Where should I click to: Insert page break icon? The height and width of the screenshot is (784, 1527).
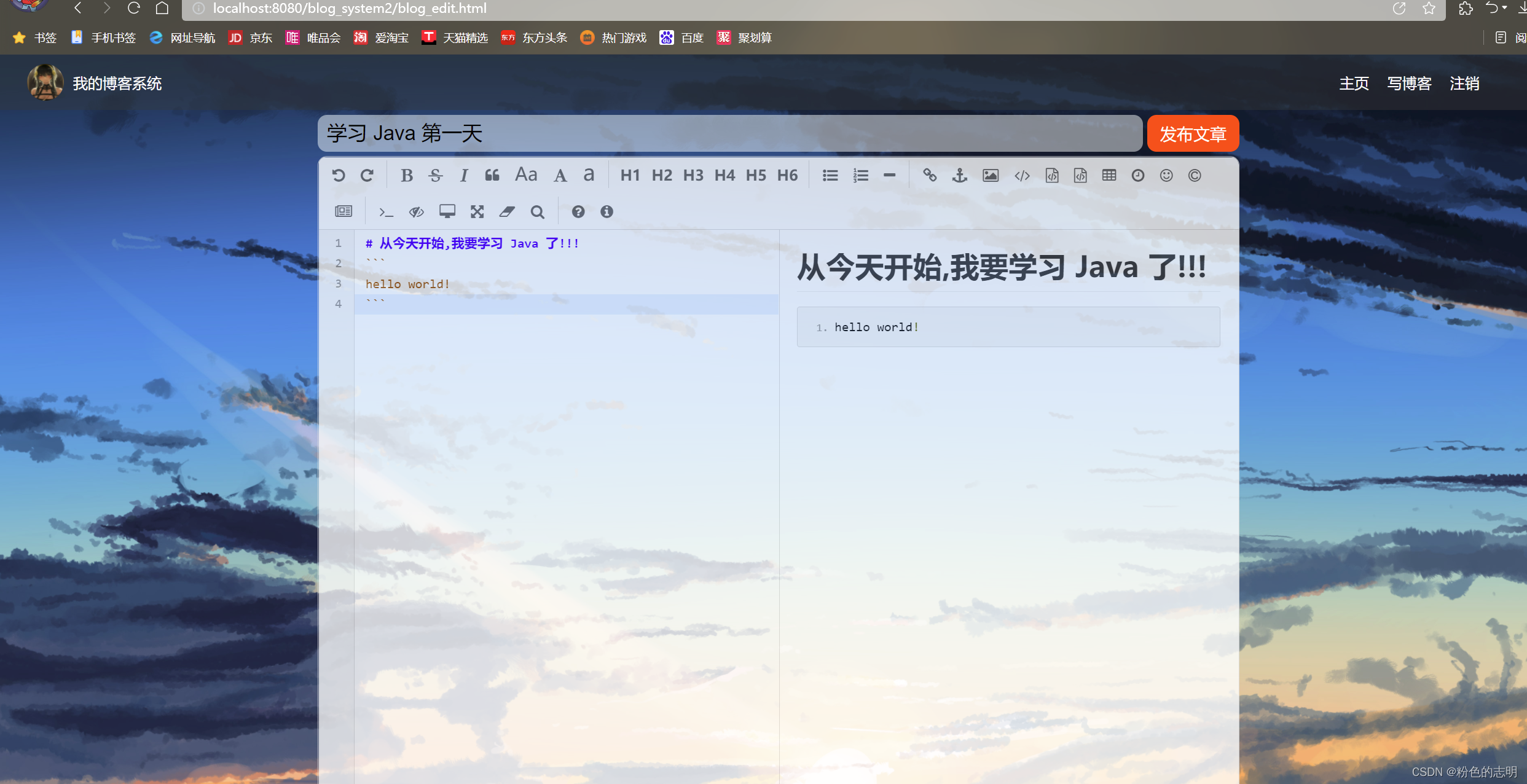click(343, 211)
